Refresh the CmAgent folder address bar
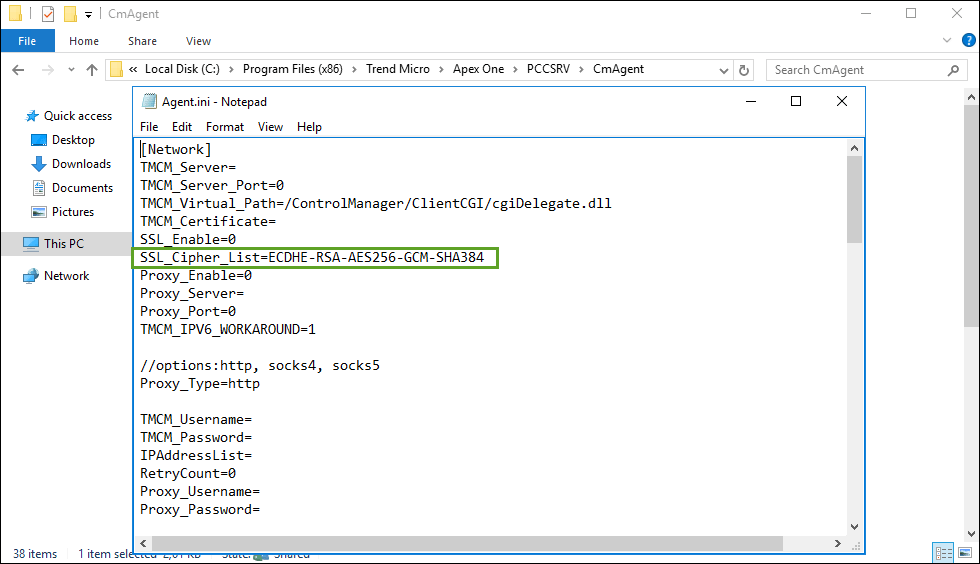The image size is (980, 564). [743, 70]
